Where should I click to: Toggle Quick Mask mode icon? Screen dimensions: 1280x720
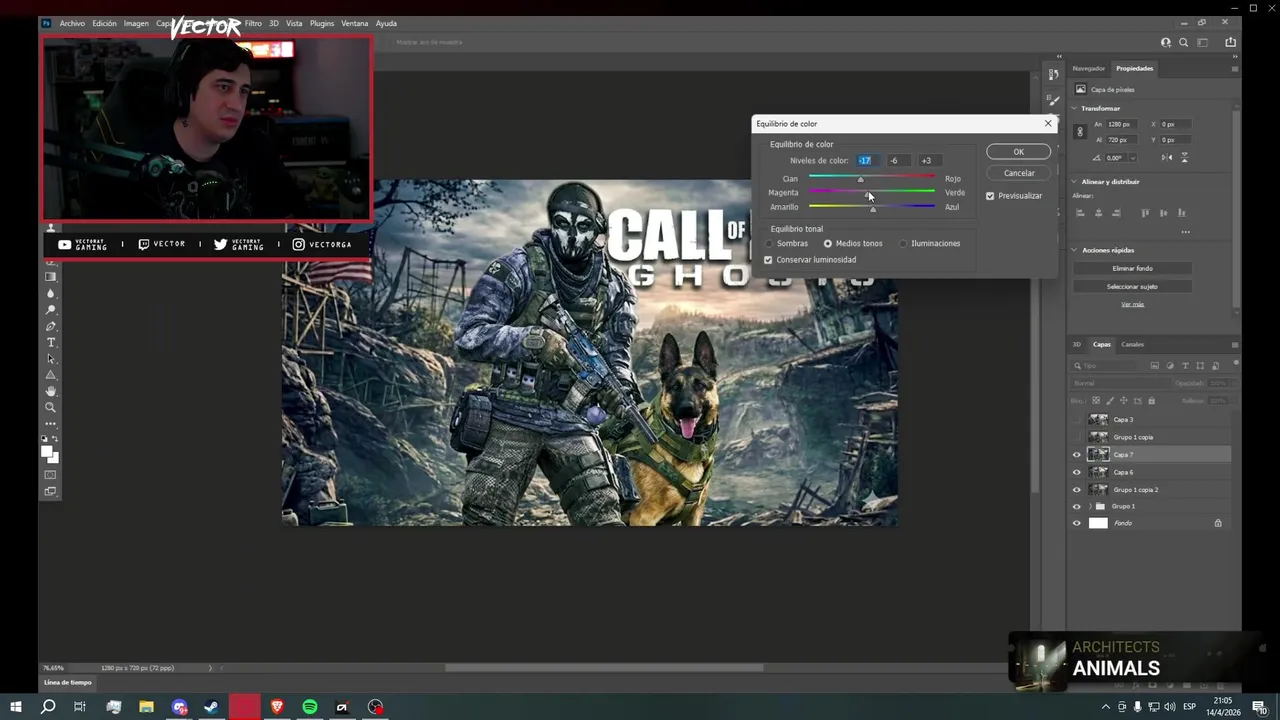51,474
